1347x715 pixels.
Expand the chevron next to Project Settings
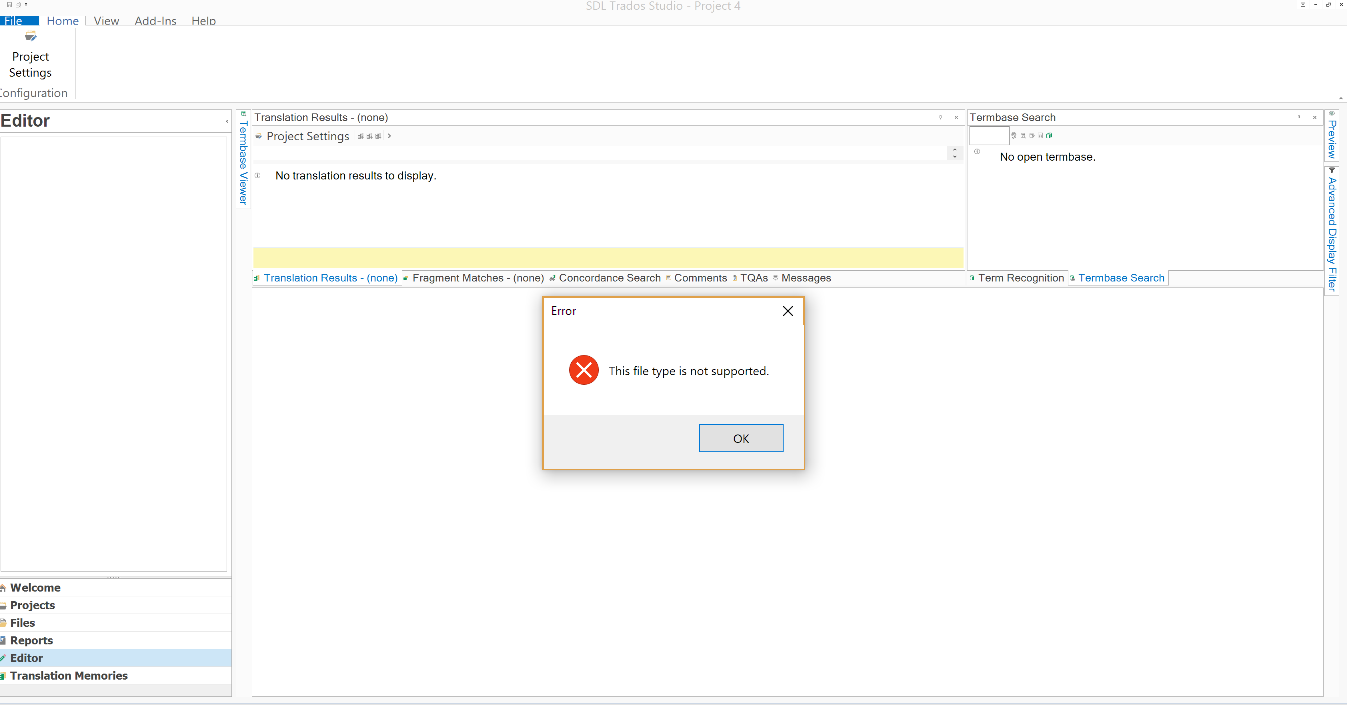click(x=389, y=136)
